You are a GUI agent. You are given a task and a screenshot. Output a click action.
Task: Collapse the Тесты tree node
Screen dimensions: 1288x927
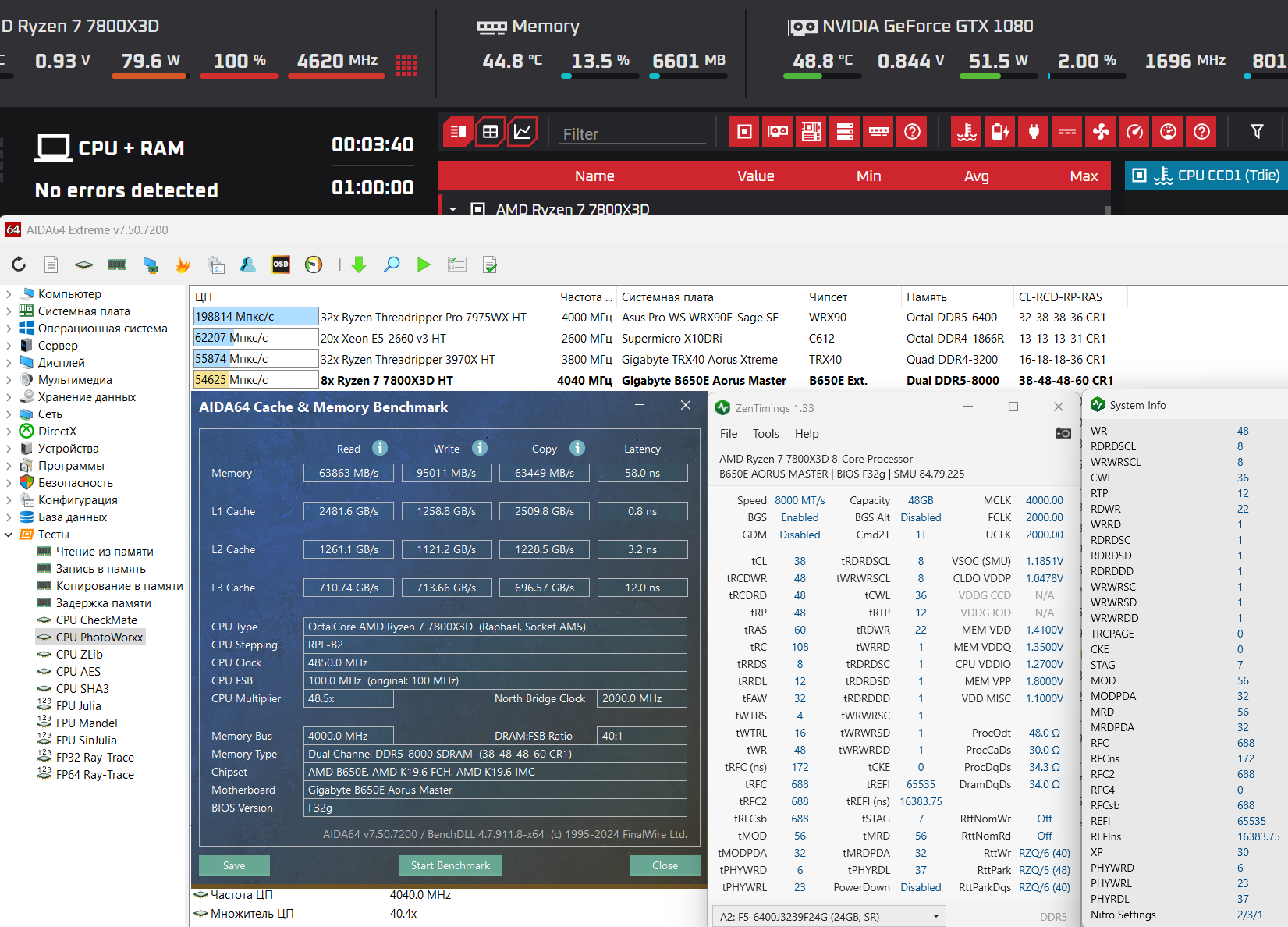pyautogui.click(x=9, y=535)
